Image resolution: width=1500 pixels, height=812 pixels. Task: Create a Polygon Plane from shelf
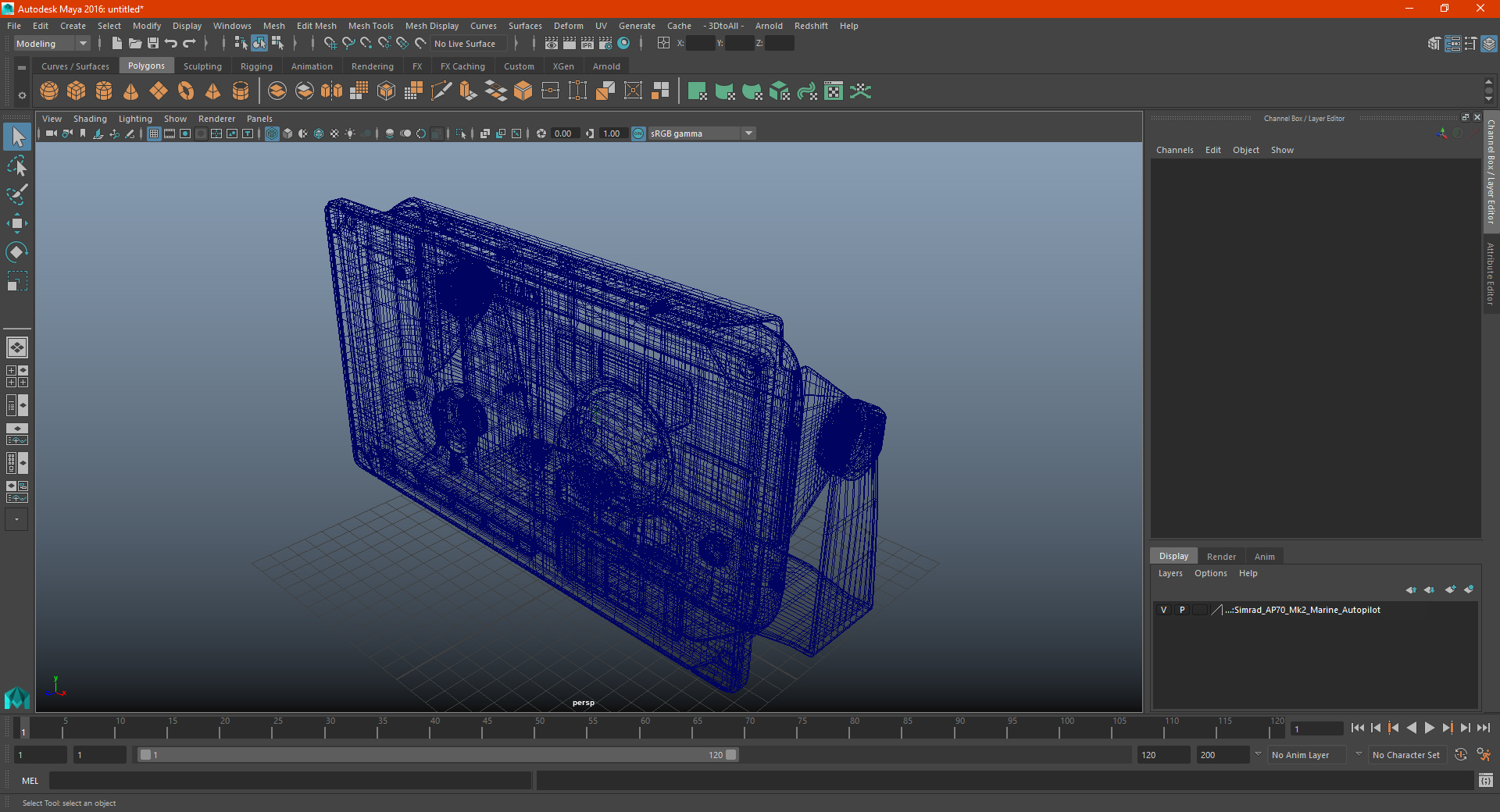(x=159, y=91)
